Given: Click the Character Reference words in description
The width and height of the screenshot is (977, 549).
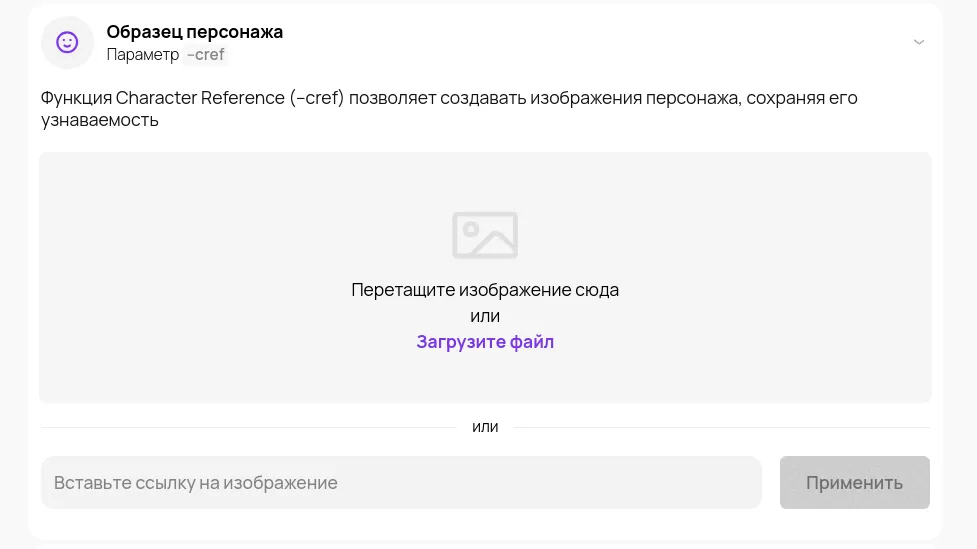Looking at the screenshot, I should 200,98.
